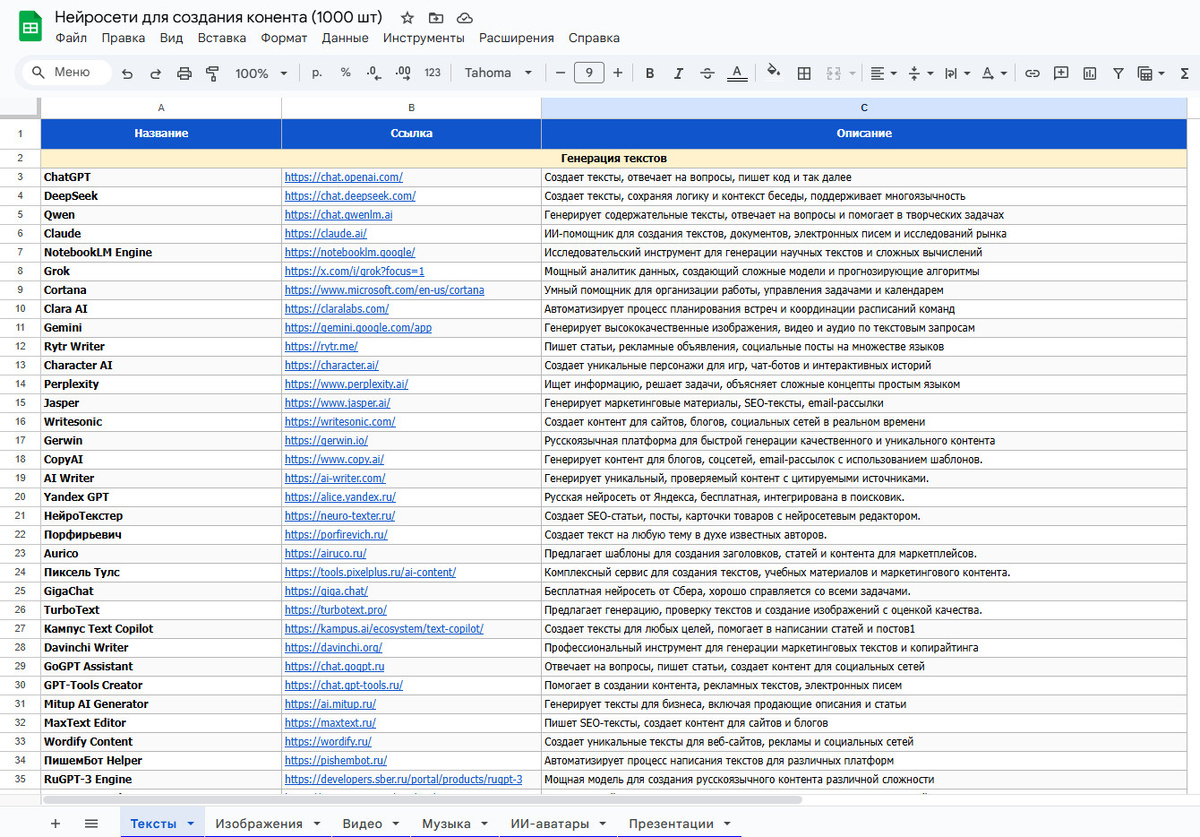Format as currency (р.)
Viewport: 1200px width, 837px height.
click(317, 73)
